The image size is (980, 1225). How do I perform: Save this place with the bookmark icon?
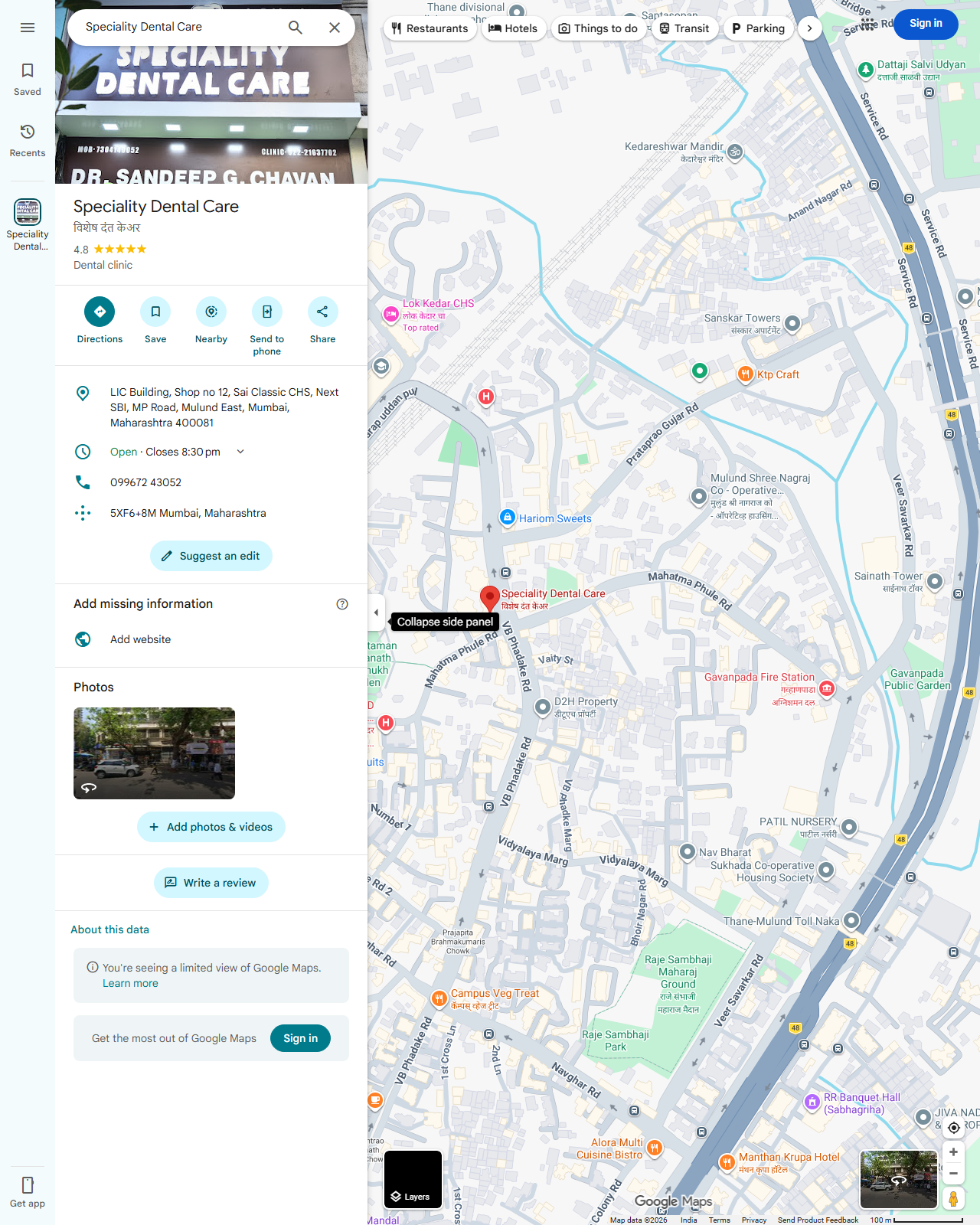155,312
